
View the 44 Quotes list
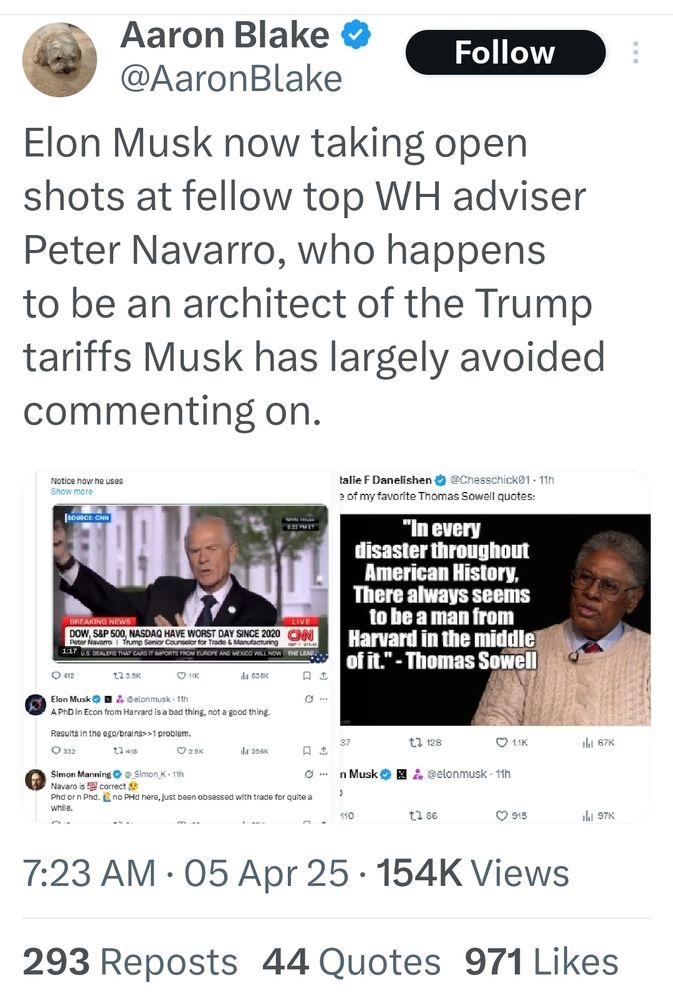[x=351, y=962]
